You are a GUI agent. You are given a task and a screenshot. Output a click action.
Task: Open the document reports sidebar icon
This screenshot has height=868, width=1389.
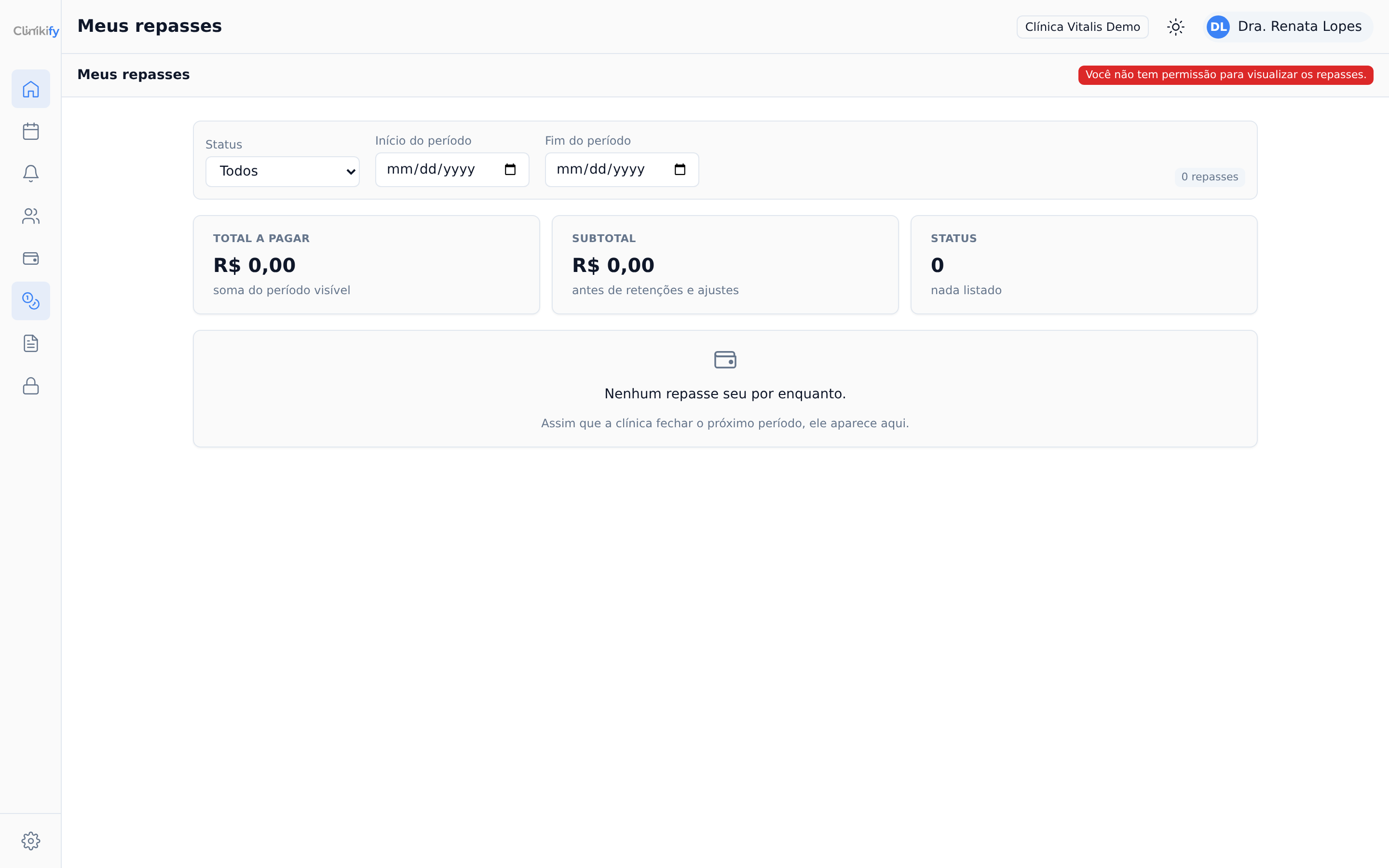(x=31, y=343)
